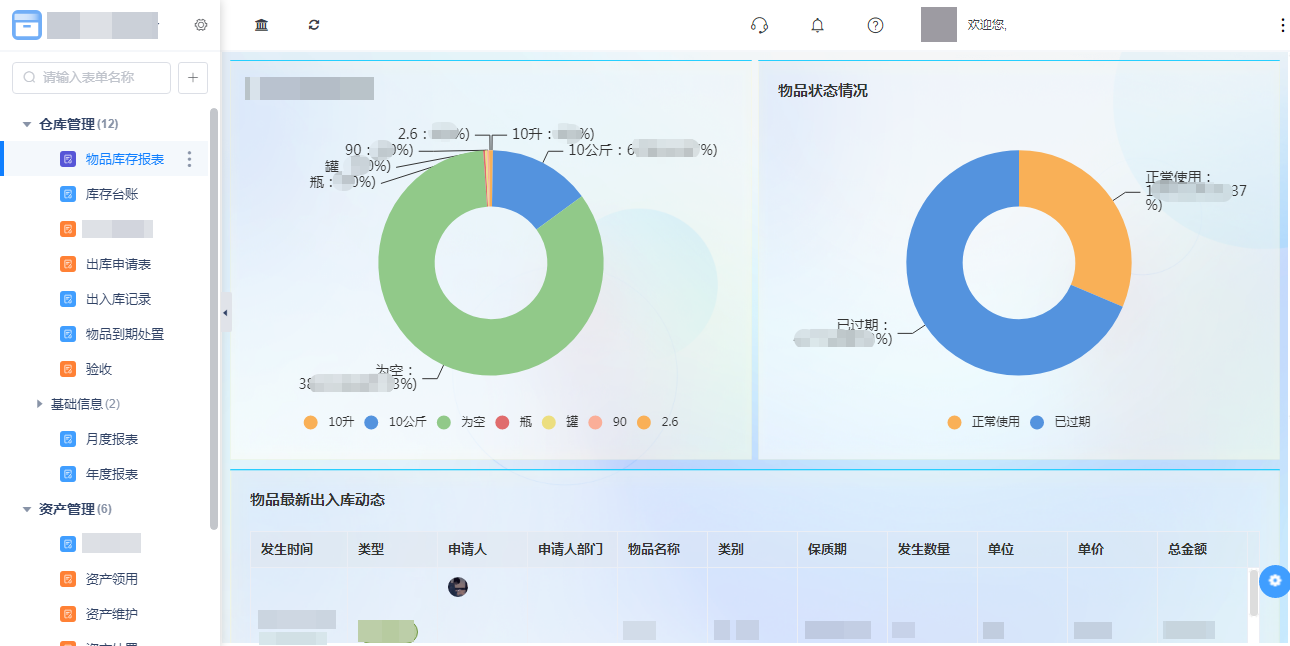Click the 库存台账 form icon

pyautogui.click(x=68, y=194)
